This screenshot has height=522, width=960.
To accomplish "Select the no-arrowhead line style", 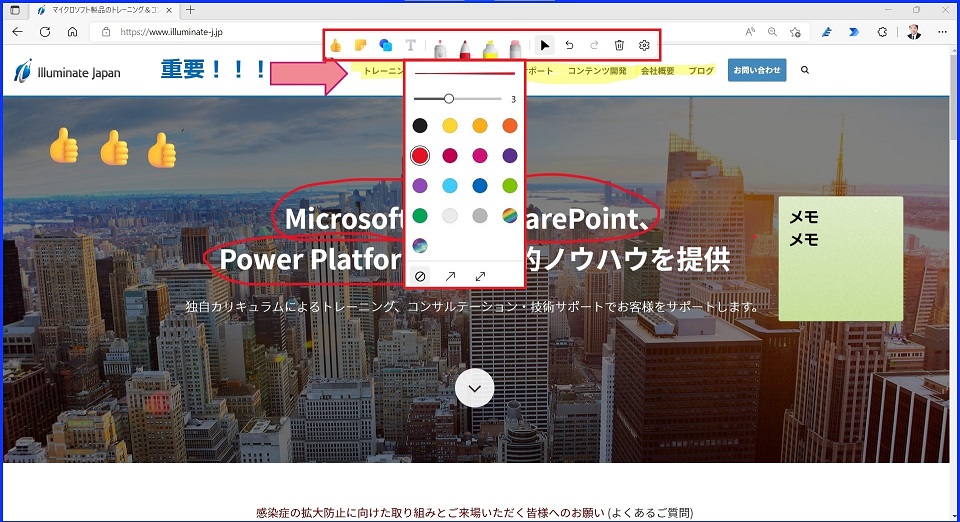I will pyautogui.click(x=420, y=277).
